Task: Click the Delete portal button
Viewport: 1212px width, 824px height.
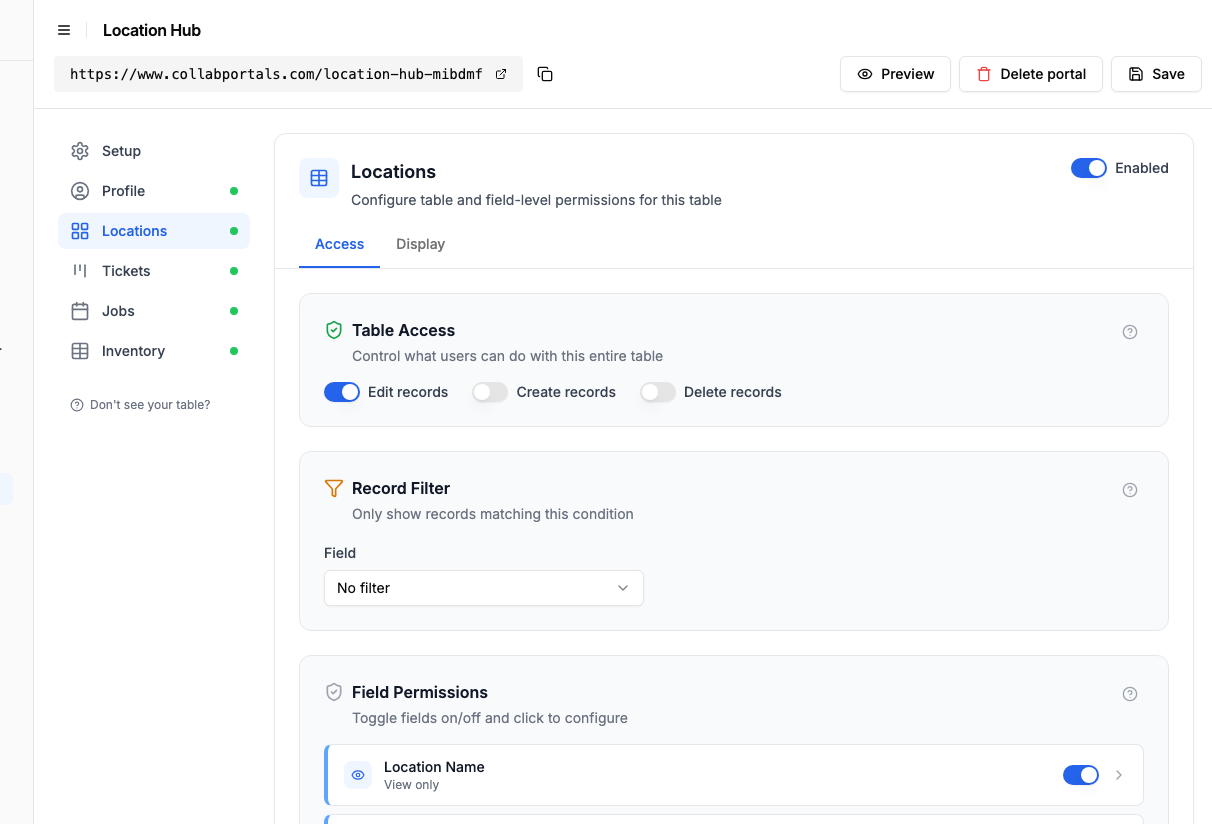Action: coord(1031,74)
